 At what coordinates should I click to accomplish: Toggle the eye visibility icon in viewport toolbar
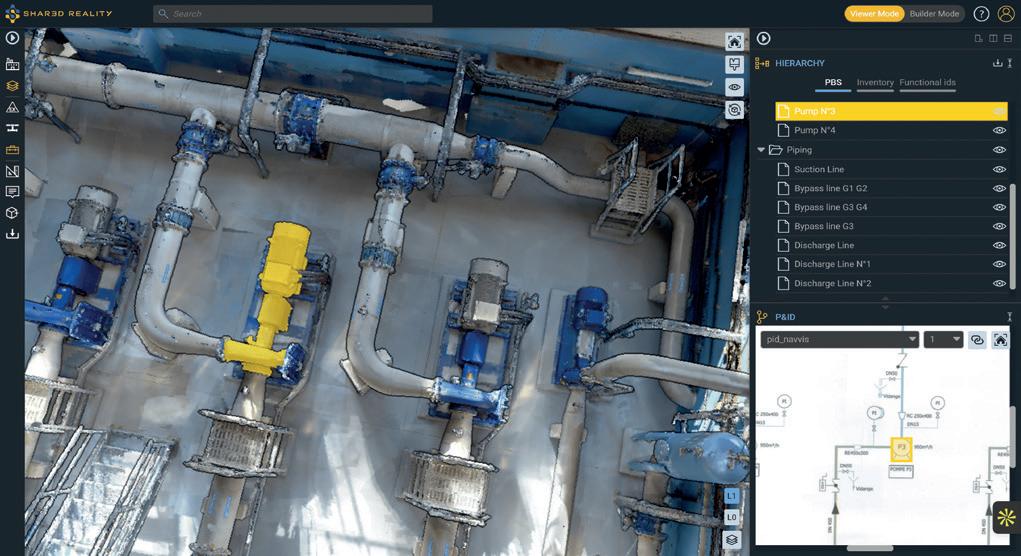pyautogui.click(x=734, y=87)
